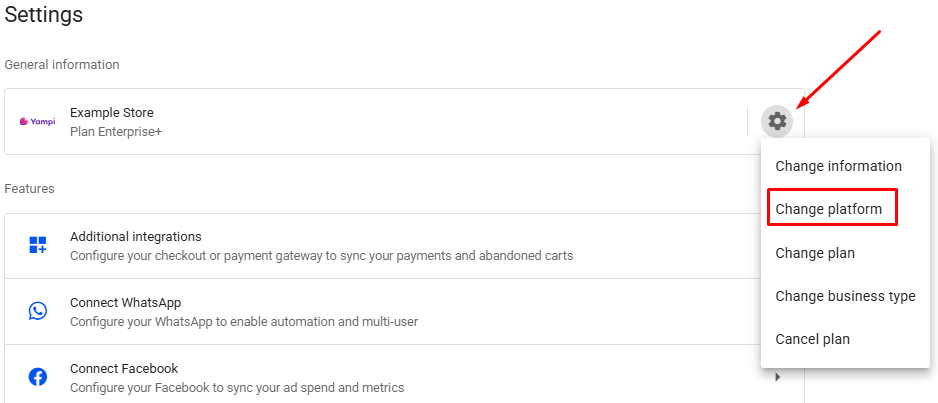Click the Example Store name

tap(111, 113)
